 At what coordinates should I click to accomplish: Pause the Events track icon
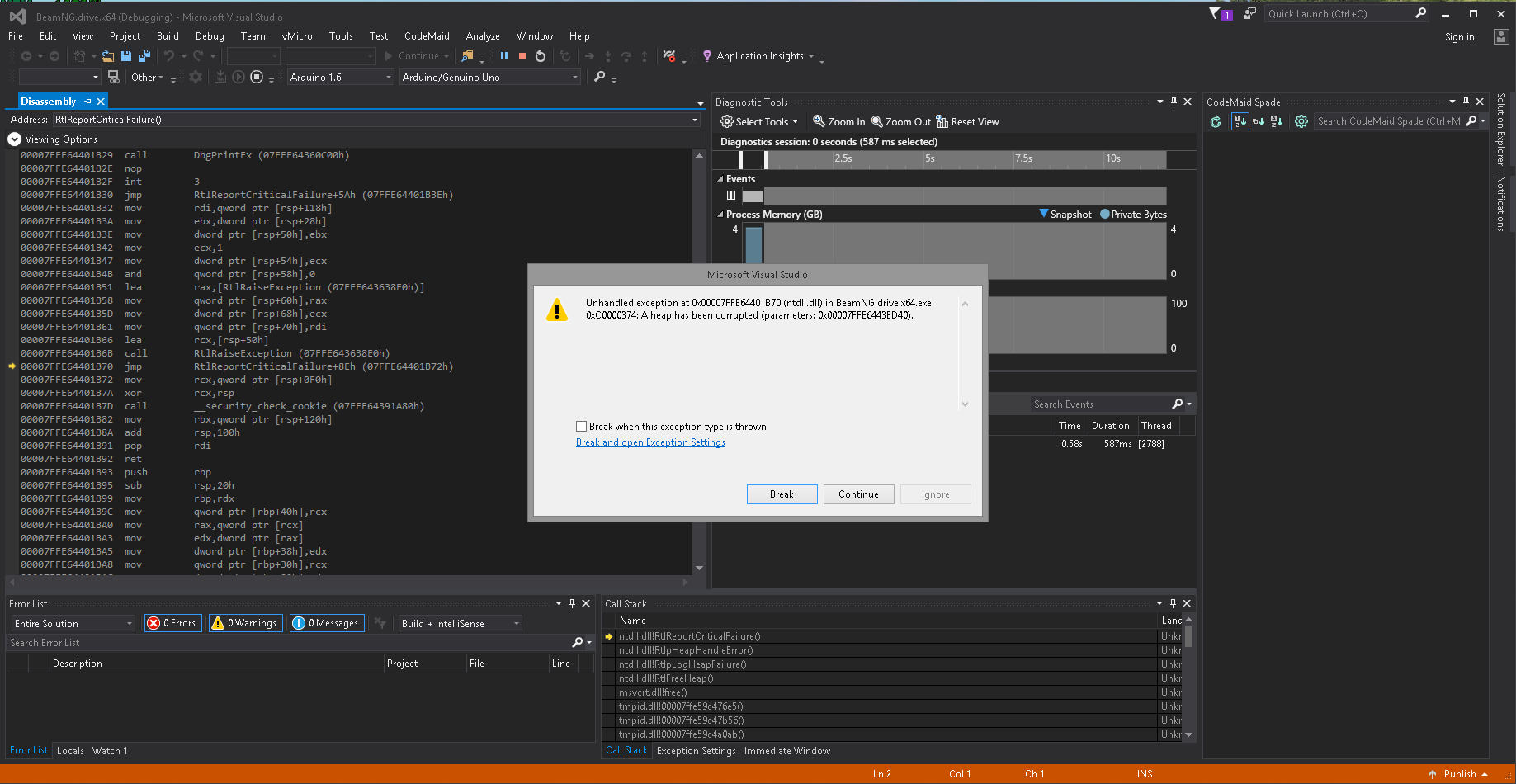731,196
